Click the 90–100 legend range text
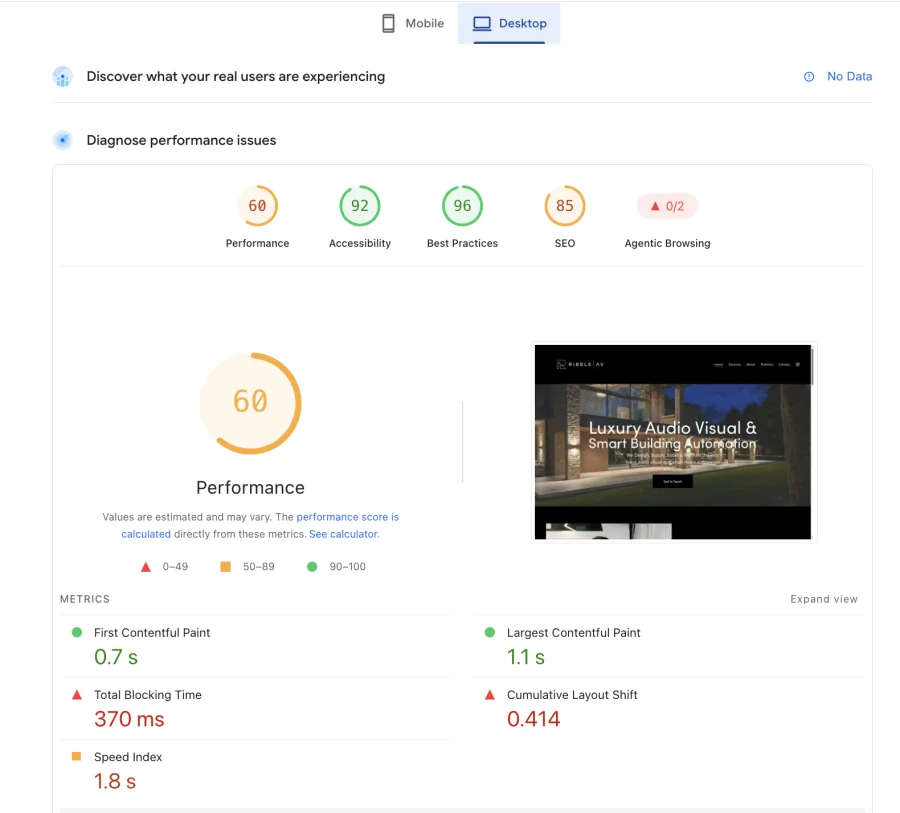The height and width of the screenshot is (813, 900). click(347, 567)
